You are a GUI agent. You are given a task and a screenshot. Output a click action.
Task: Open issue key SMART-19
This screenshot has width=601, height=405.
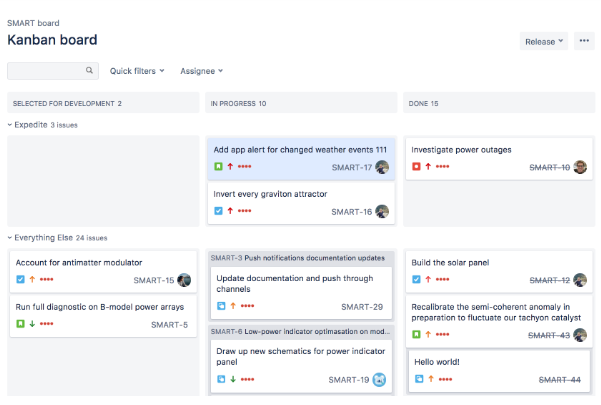click(x=349, y=380)
